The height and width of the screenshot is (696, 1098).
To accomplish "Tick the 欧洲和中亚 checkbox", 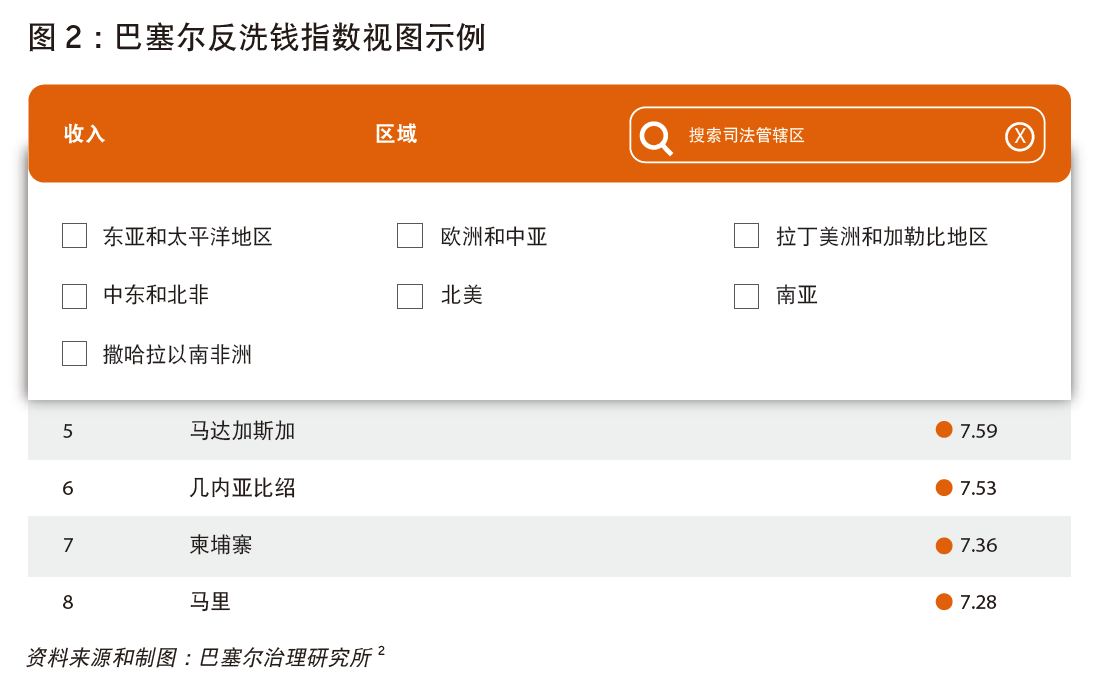I will (410, 236).
